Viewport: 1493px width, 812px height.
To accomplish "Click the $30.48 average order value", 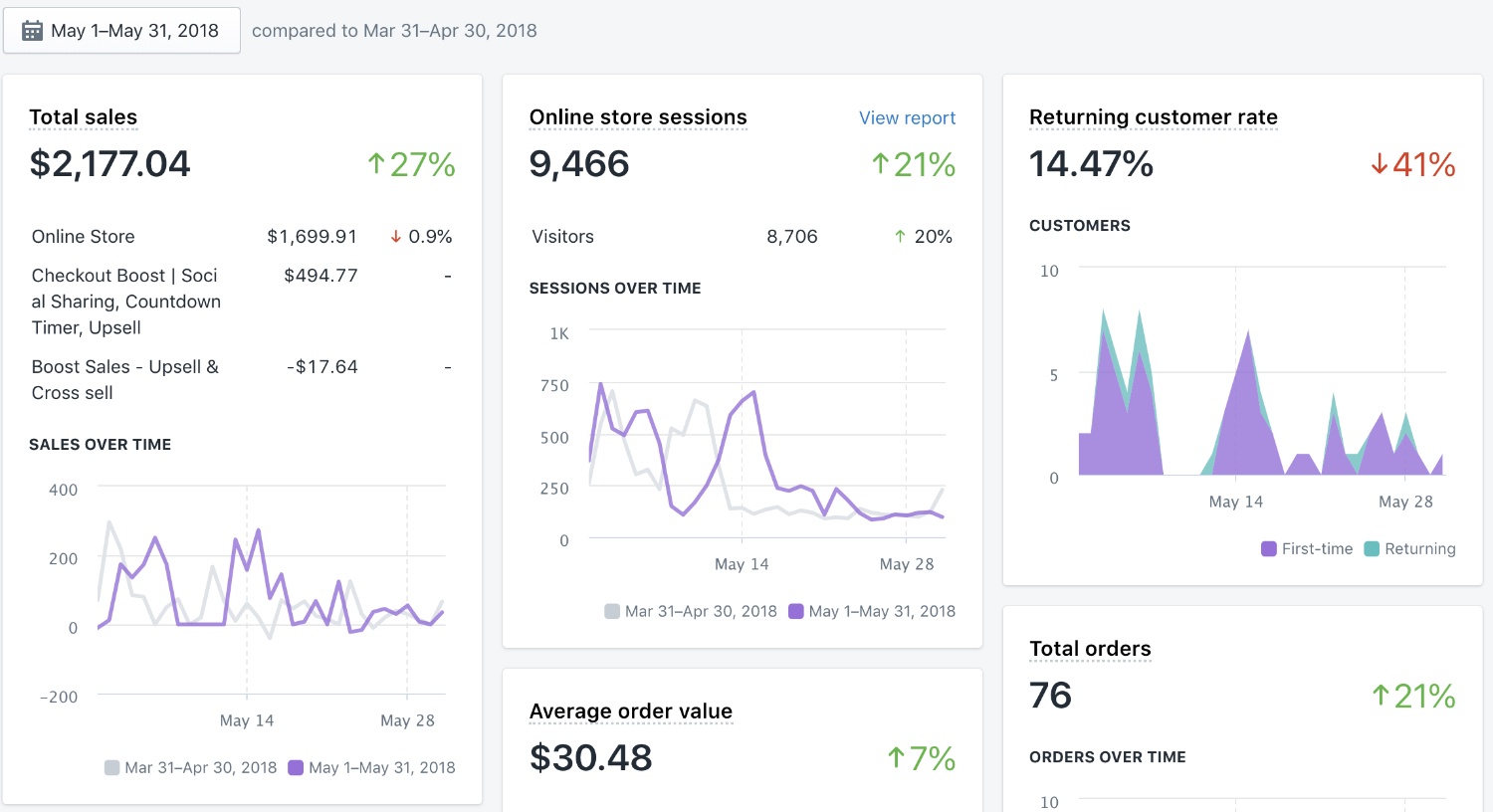I will pos(591,758).
